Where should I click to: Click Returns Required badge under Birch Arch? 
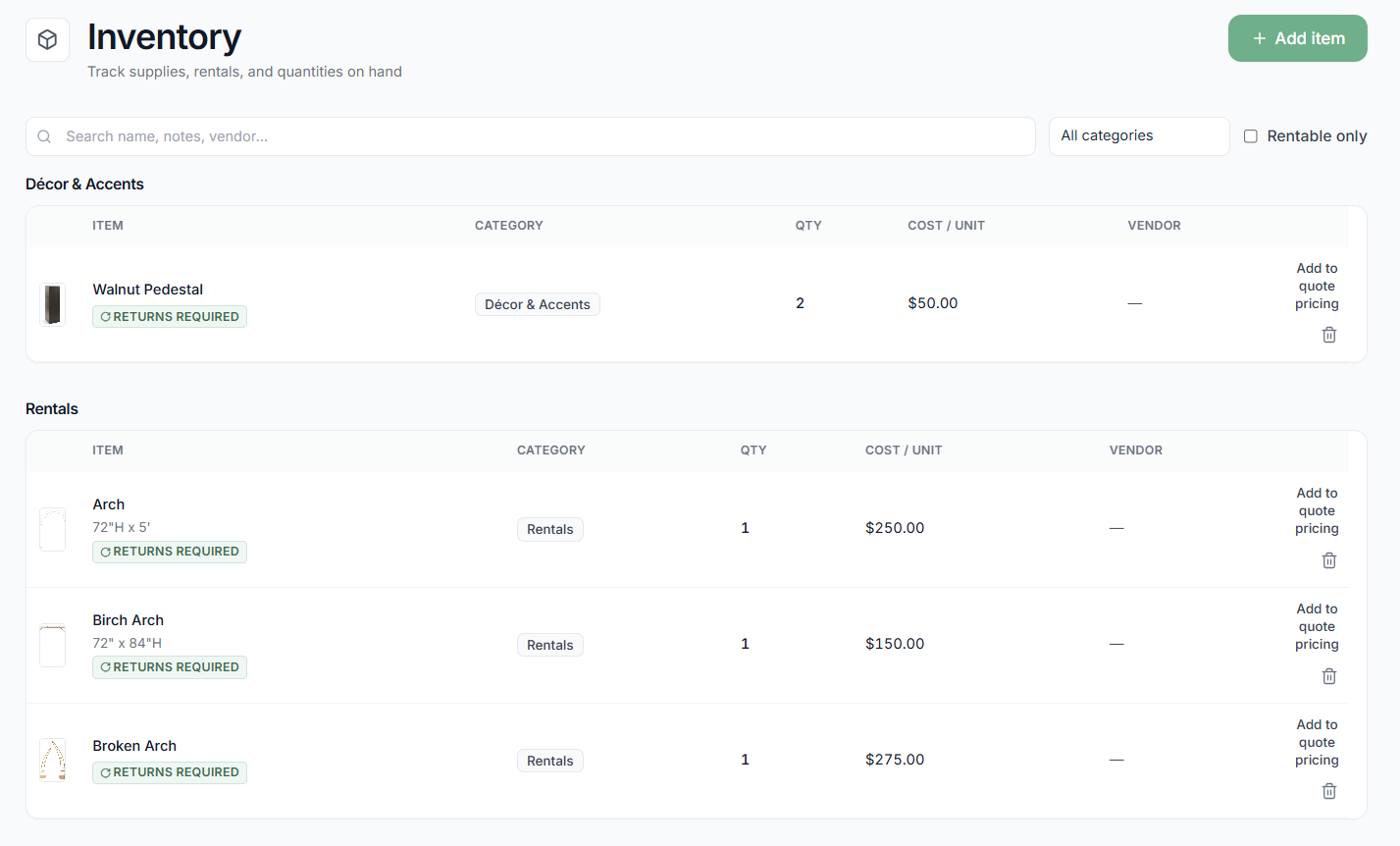(170, 667)
